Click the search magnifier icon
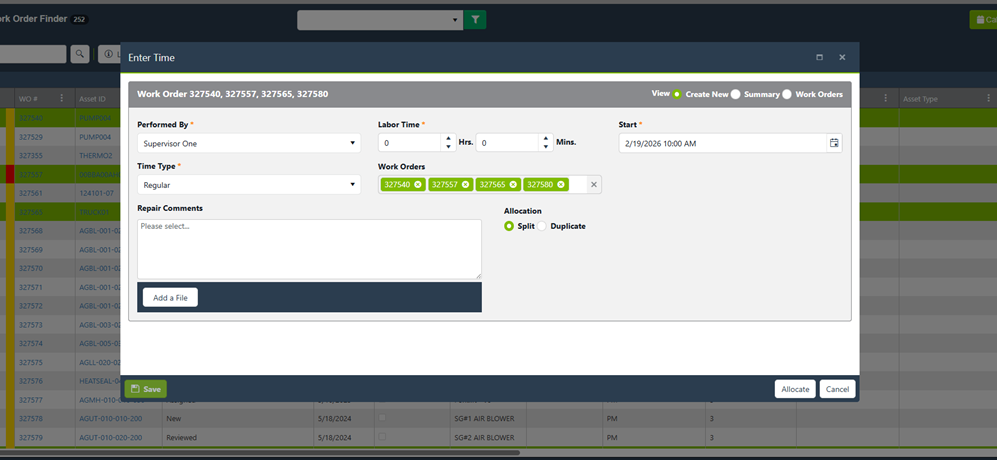 click(x=79, y=54)
